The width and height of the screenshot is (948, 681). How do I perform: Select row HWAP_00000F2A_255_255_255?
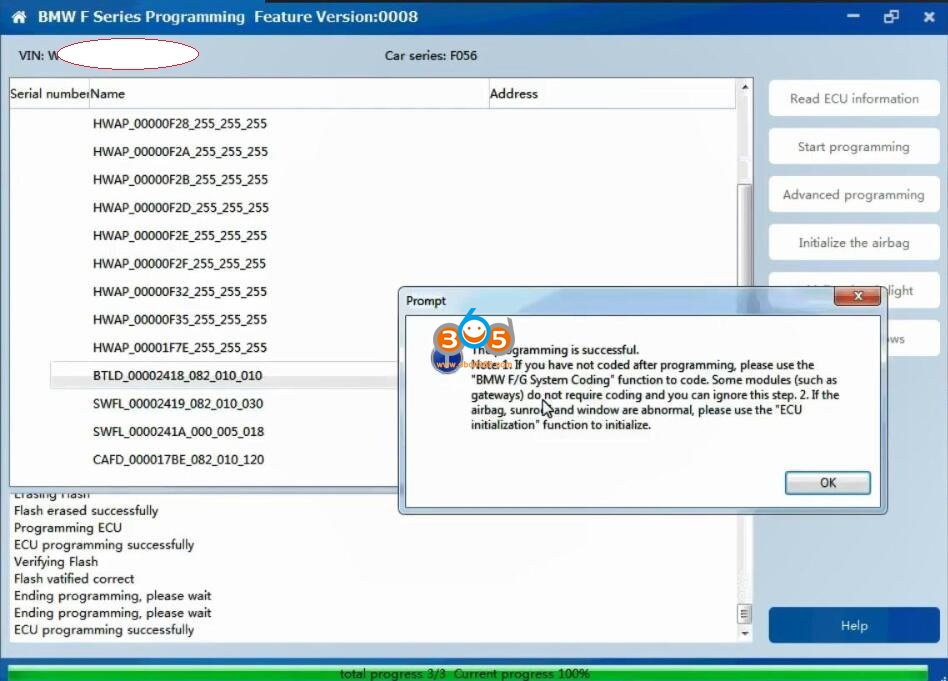180,151
